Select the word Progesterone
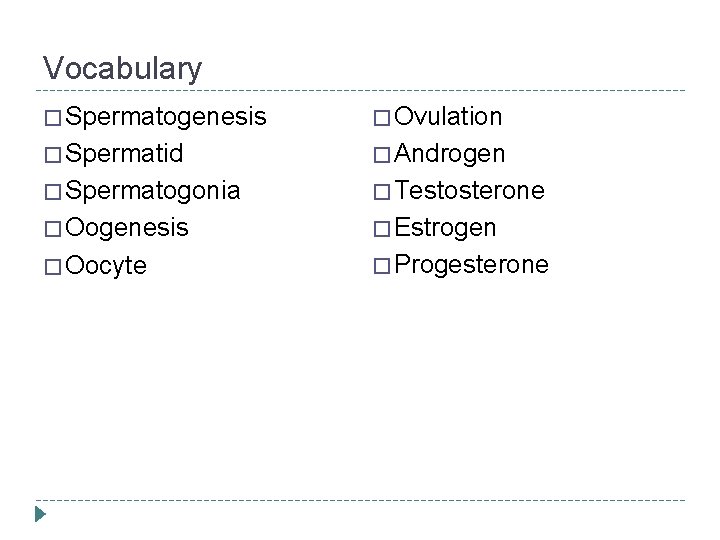The width and height of the screenshot is (720, 540). click(x=472, y=265)
